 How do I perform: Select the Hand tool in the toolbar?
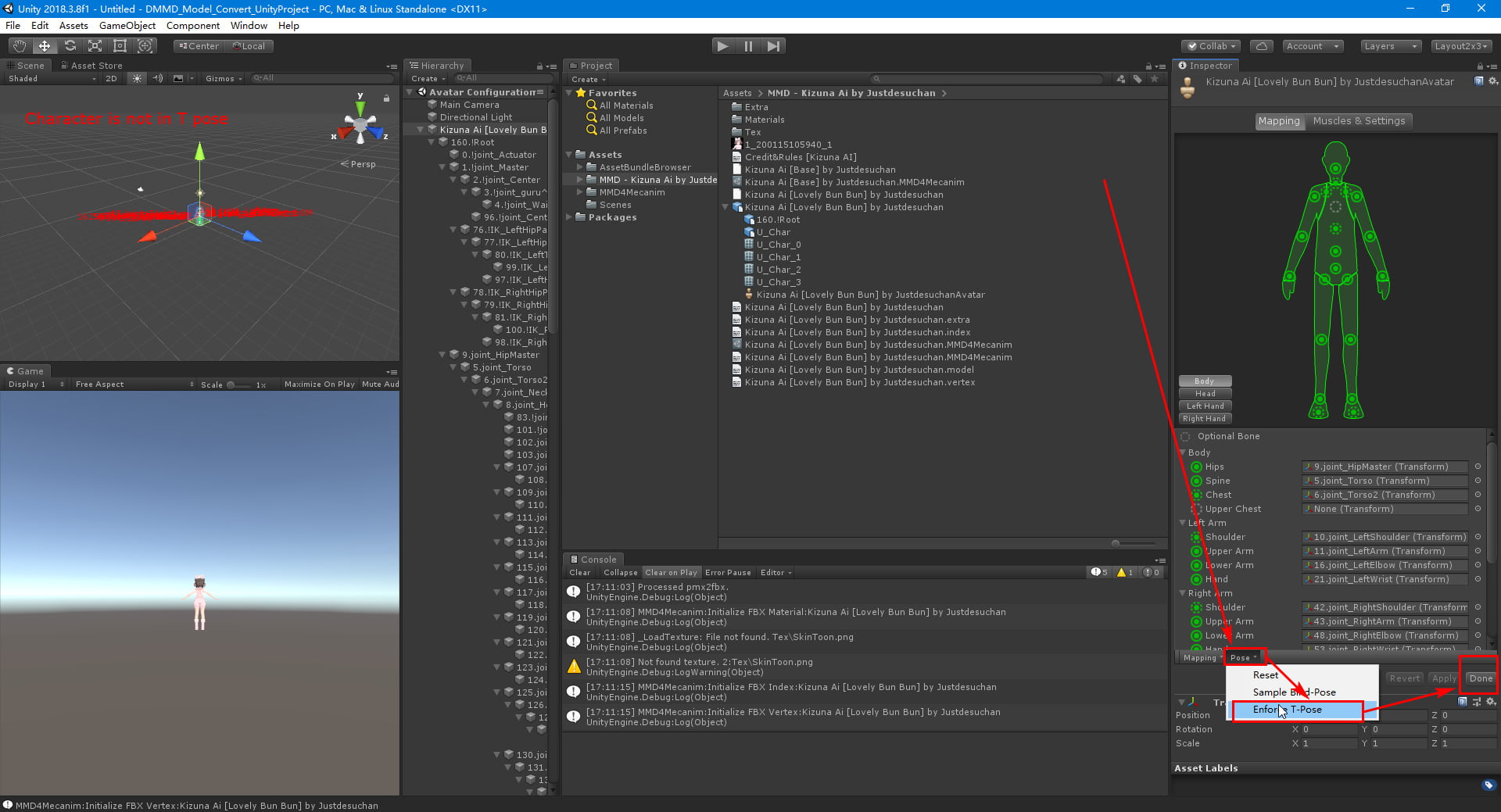pos(18,45)
